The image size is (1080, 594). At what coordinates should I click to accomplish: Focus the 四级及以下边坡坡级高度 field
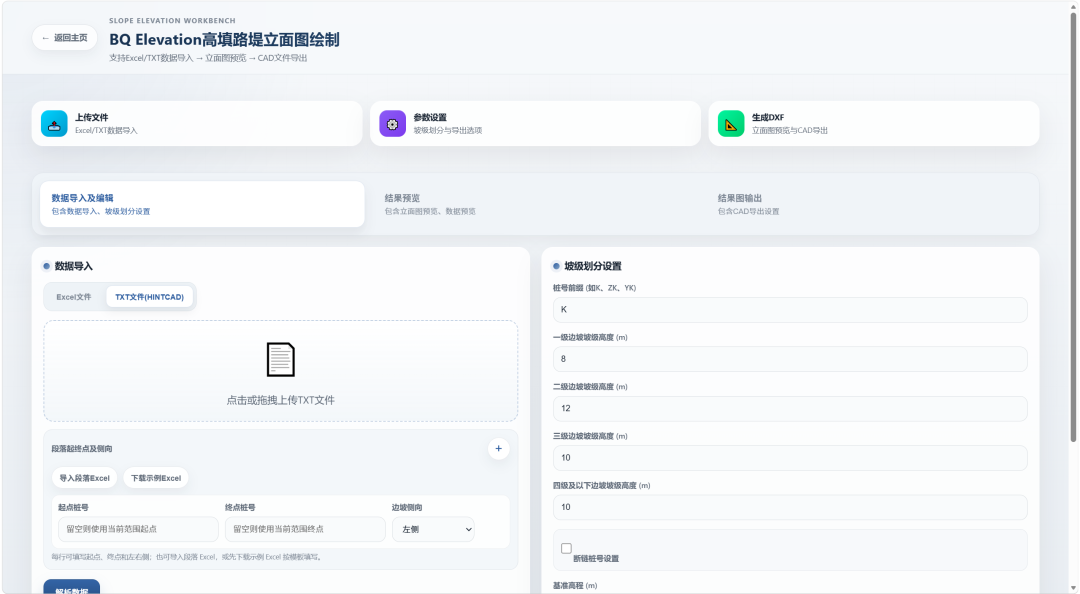pyautogui.click(x=790, y=507)
